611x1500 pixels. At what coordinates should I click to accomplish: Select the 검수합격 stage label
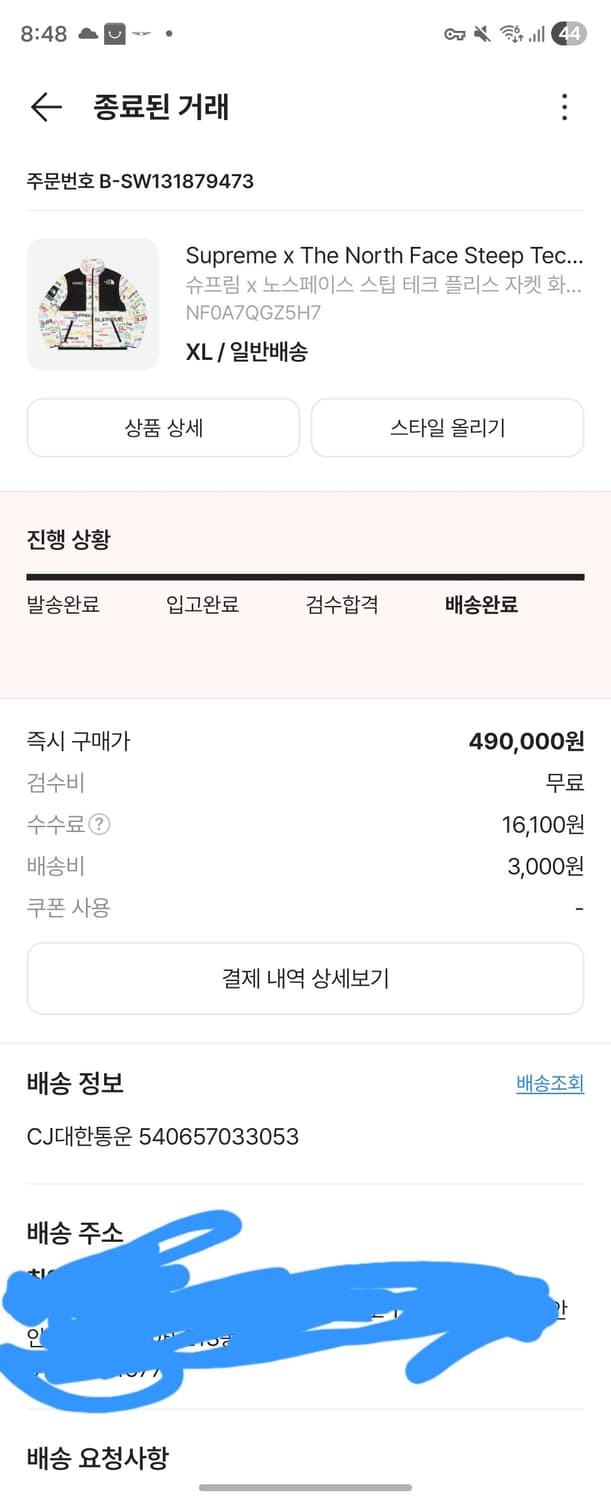pyautogui.click(x=339, y=605)
